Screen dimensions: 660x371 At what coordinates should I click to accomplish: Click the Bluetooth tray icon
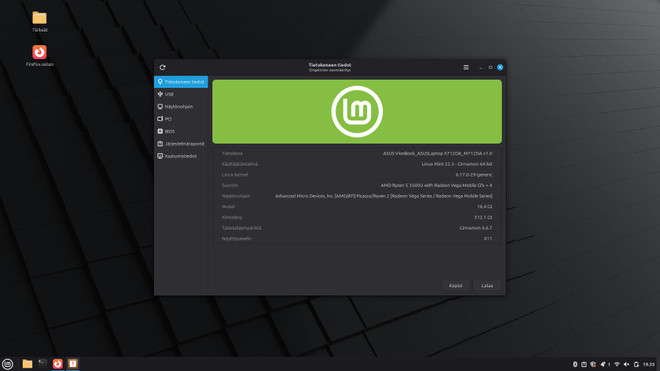575,364
